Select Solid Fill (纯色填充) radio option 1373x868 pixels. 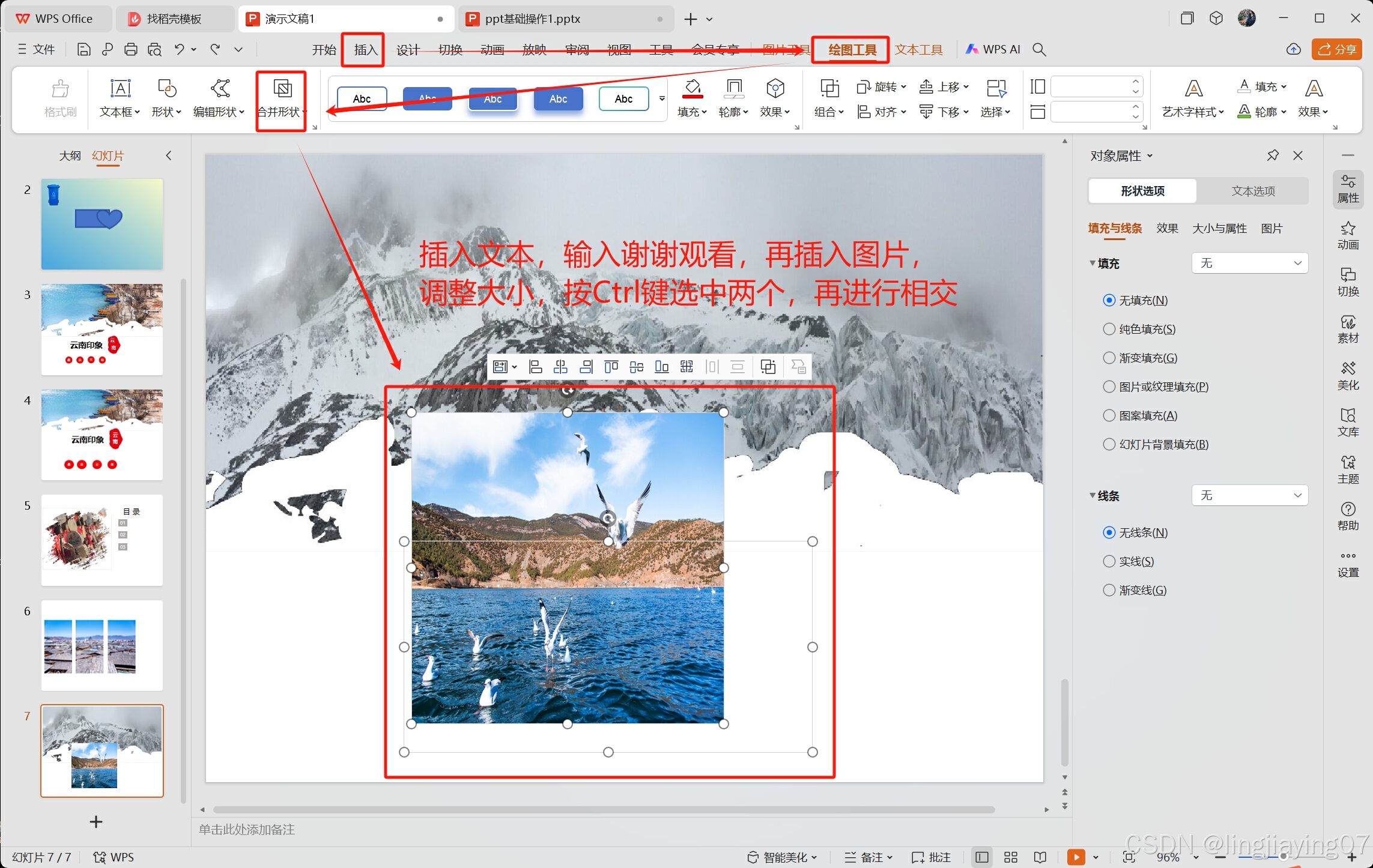click(1109, 329)
